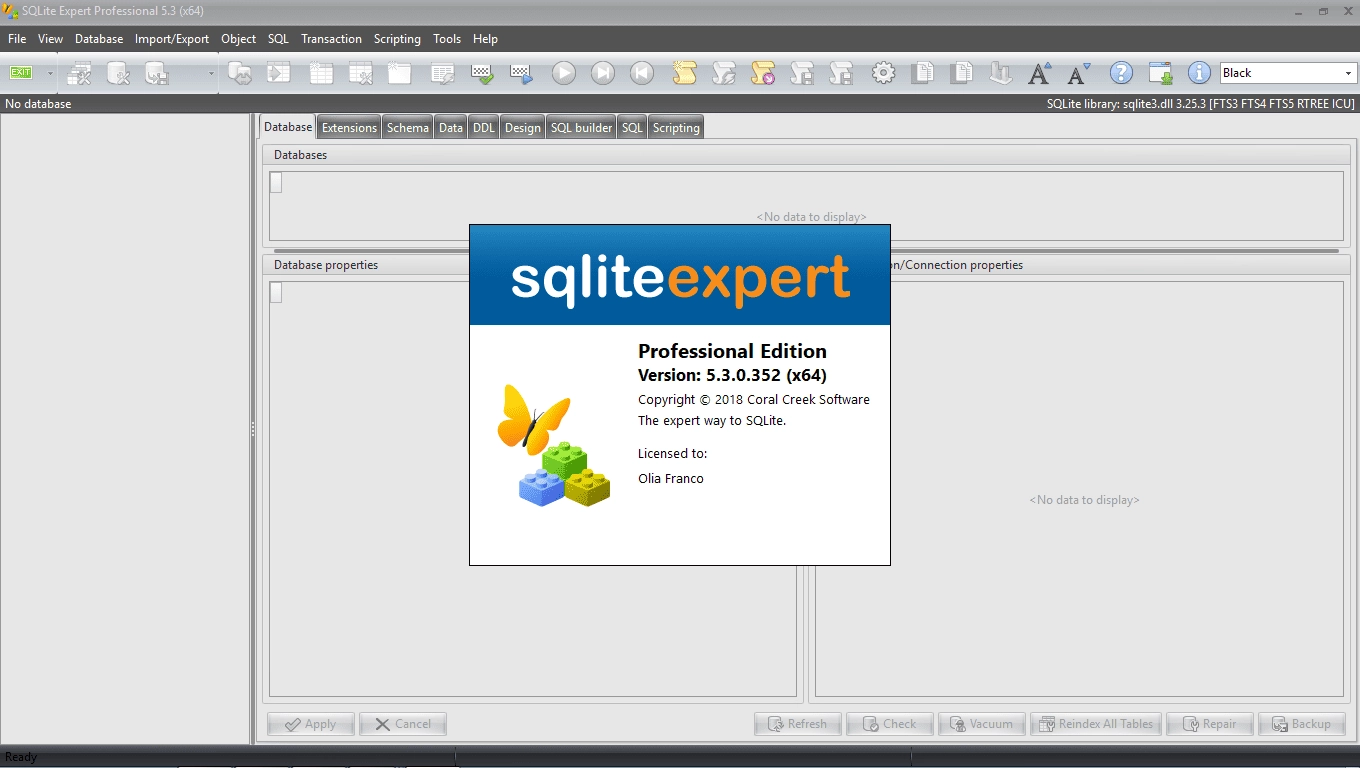Select the Database tab
The height and width of the screenshot is (768, 1360).
(288, 126)
